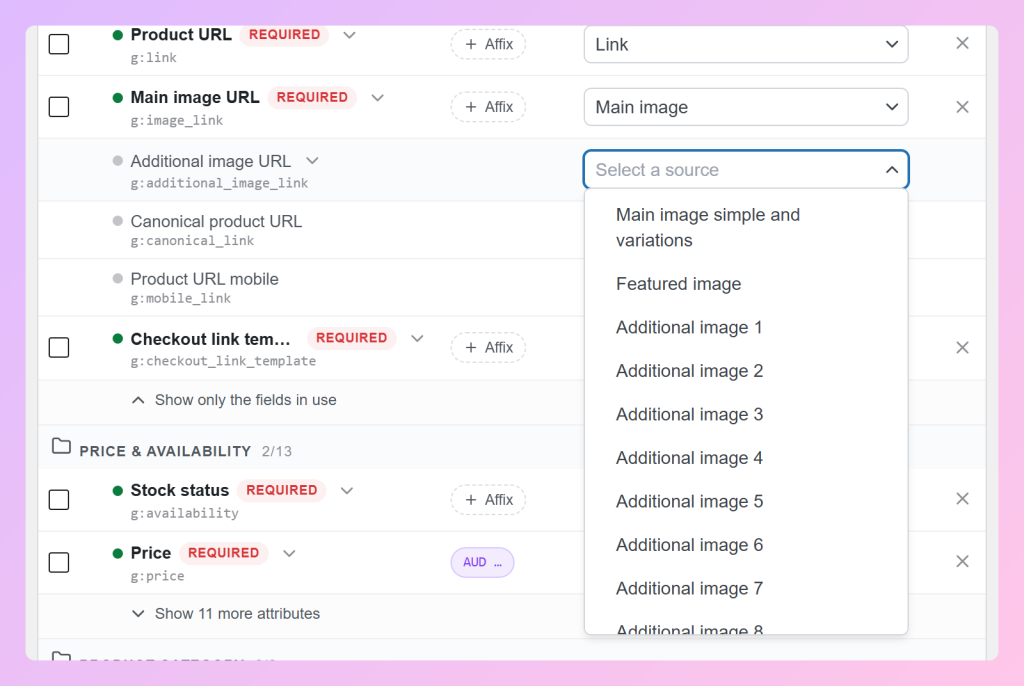
Task: Click the Price & Availability folder icon
Action: [61, 446]
